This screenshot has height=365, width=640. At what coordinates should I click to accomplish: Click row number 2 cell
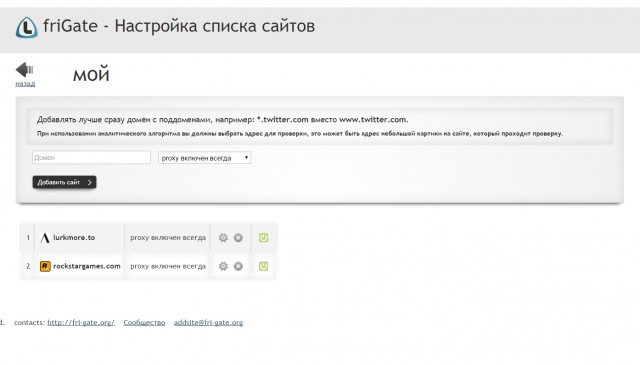pyautogui.click(x=28, y=266)
